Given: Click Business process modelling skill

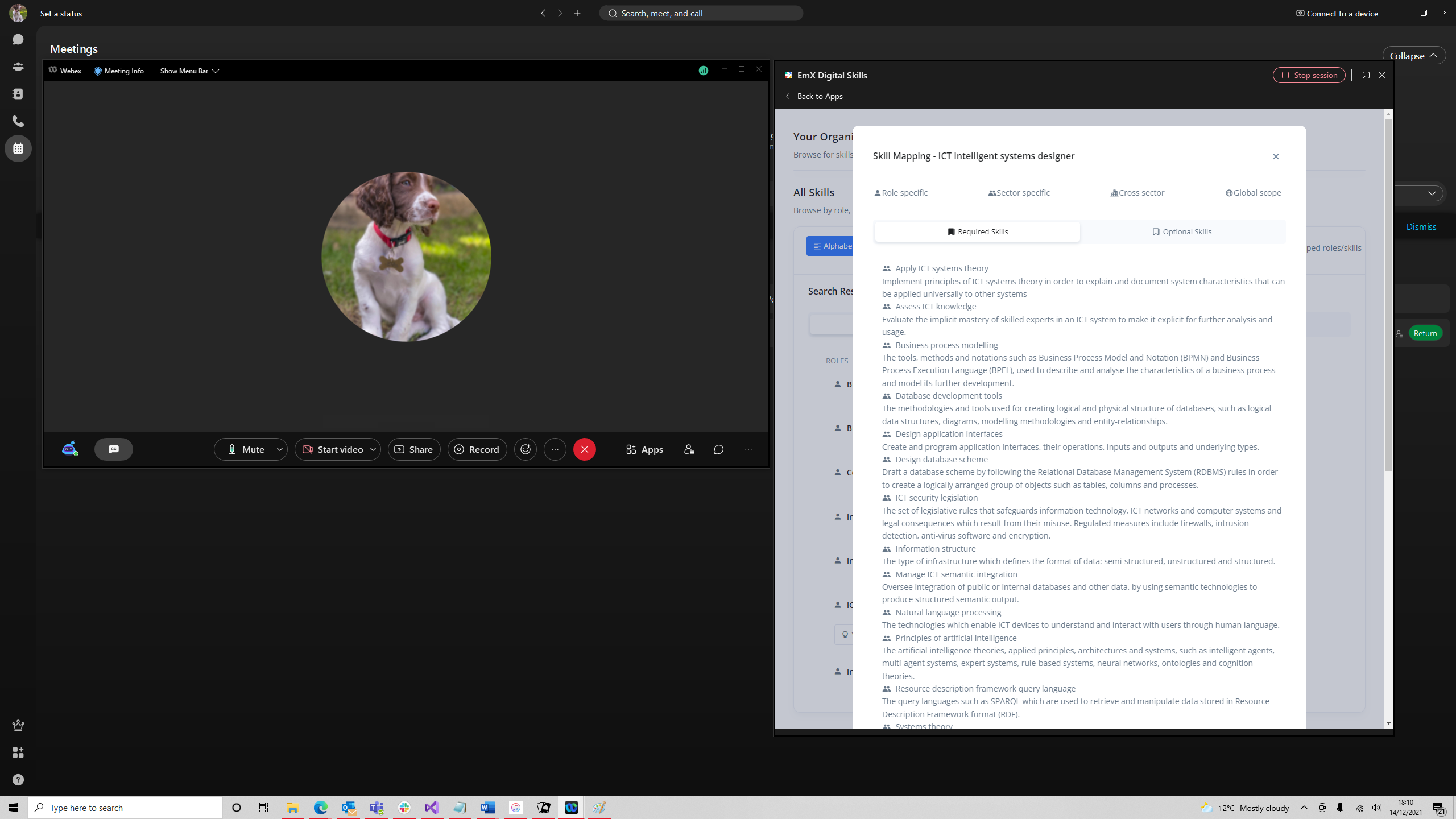Looking at the screenshot, I should [946, 345].
